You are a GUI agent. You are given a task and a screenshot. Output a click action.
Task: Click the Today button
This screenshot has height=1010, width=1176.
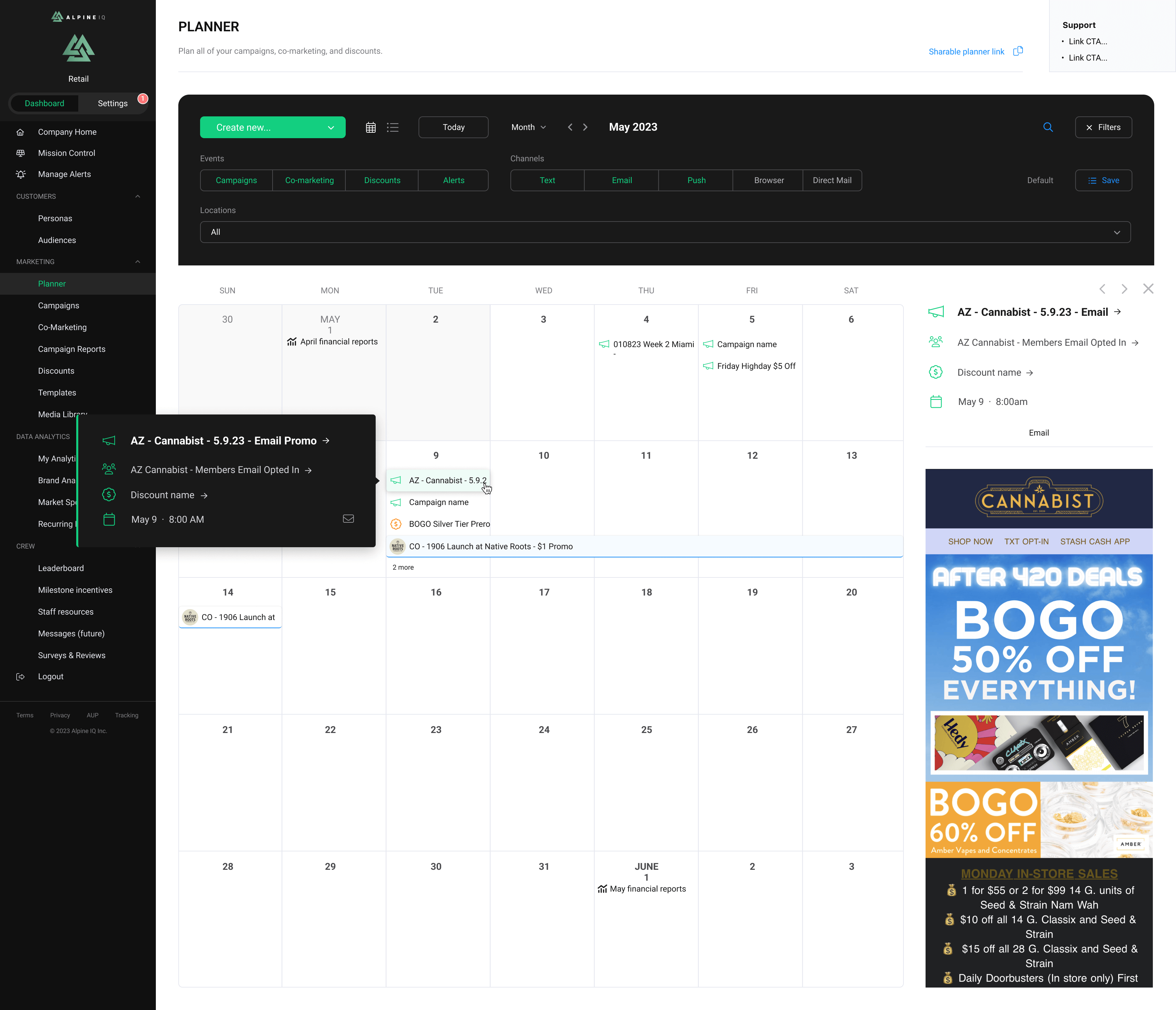[x=453, y=127]
